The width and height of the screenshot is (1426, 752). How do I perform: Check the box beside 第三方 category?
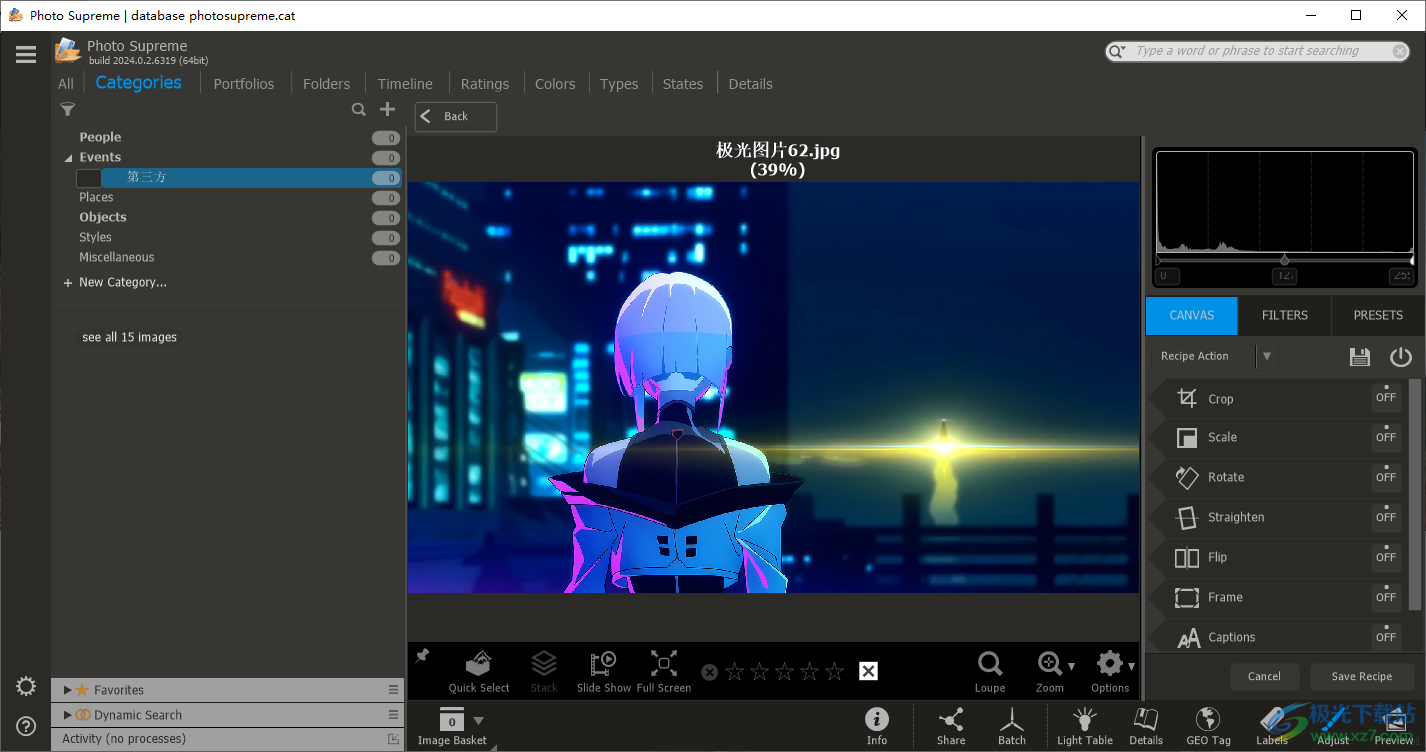point(89,178)
